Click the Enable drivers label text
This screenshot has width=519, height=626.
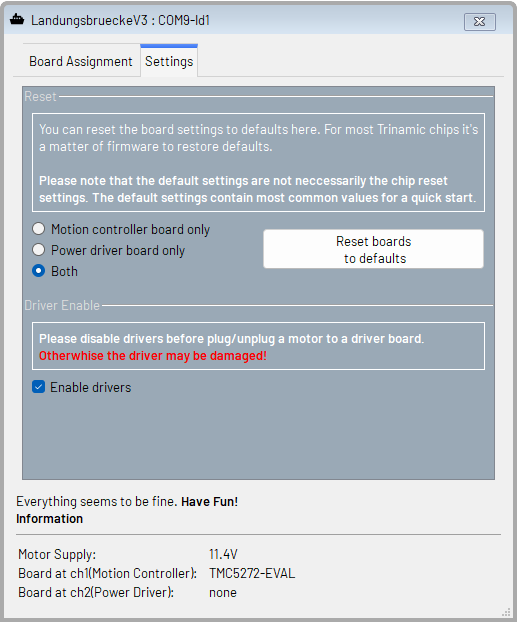tap(91, 387)
